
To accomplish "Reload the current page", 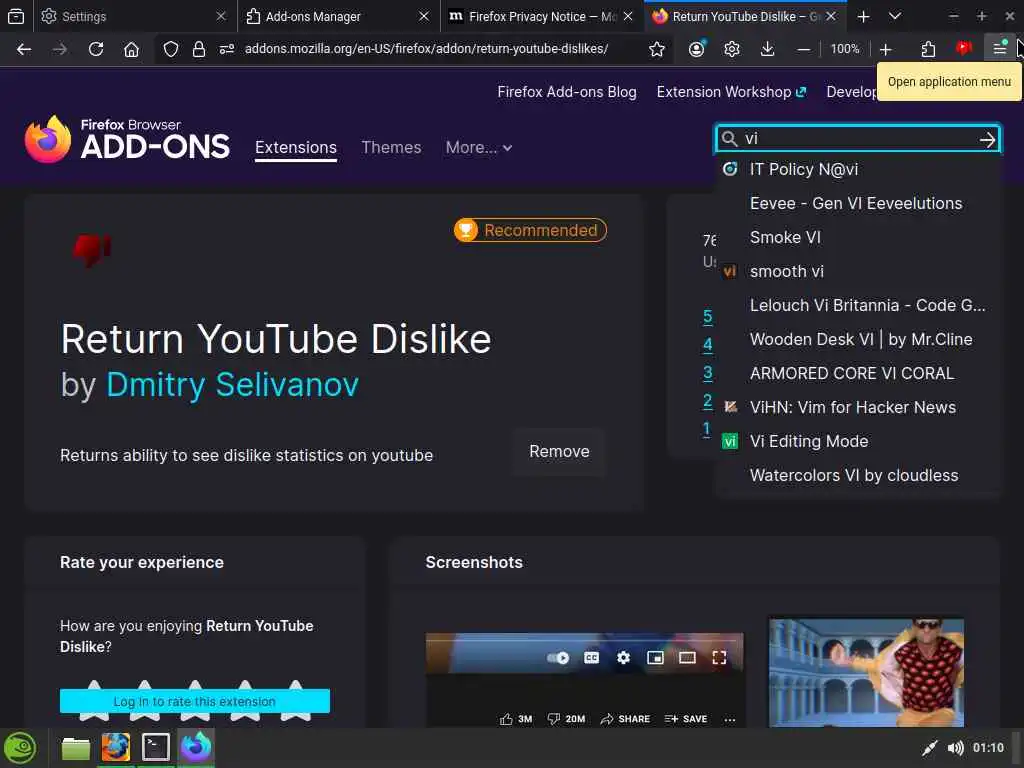I will pyautogui.click(x=96, y=49).
